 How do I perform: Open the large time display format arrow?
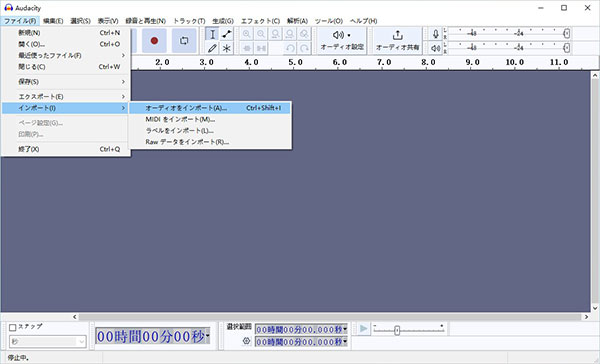click(207, 336)
